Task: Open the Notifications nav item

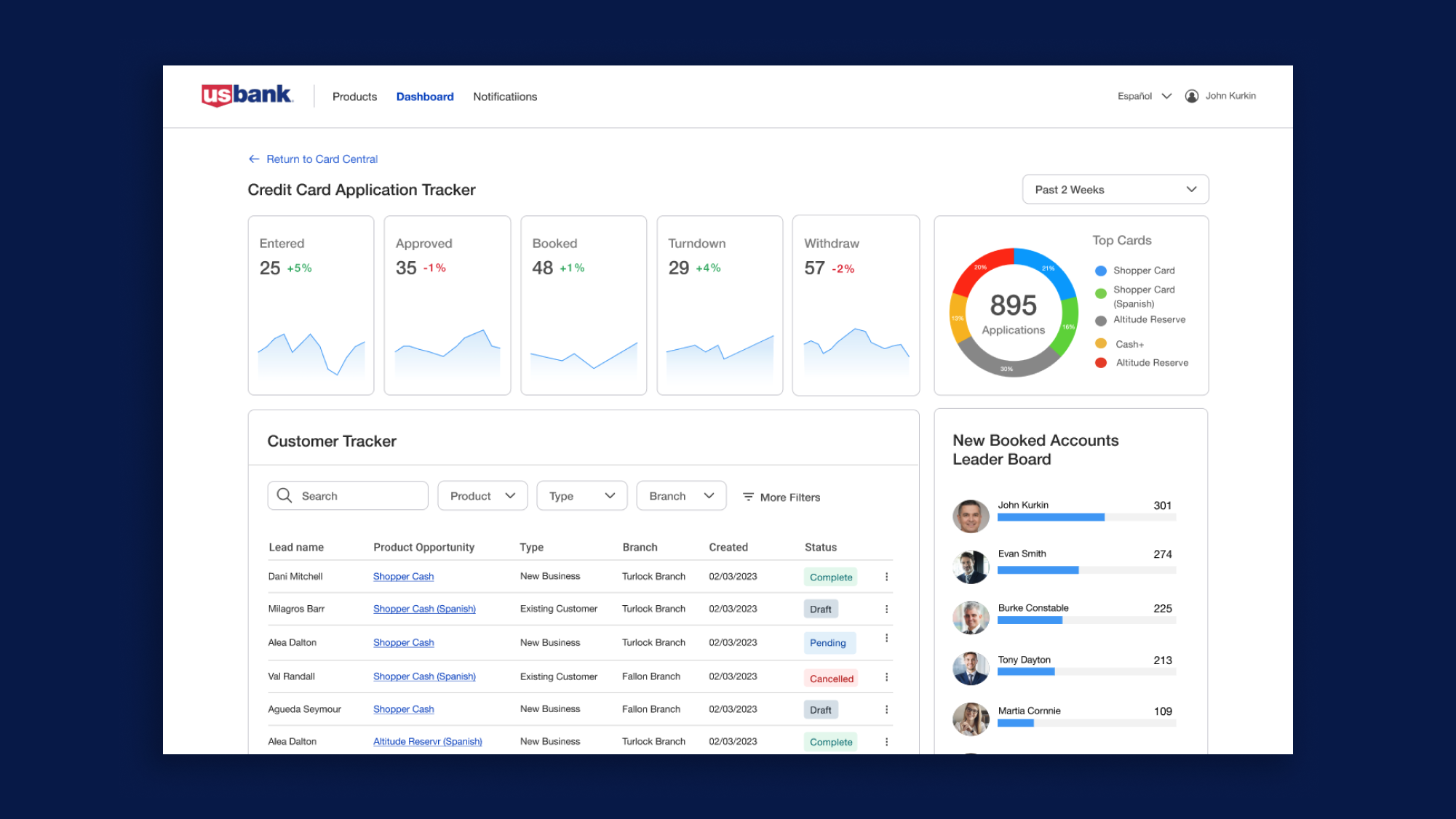Action: 504,97
